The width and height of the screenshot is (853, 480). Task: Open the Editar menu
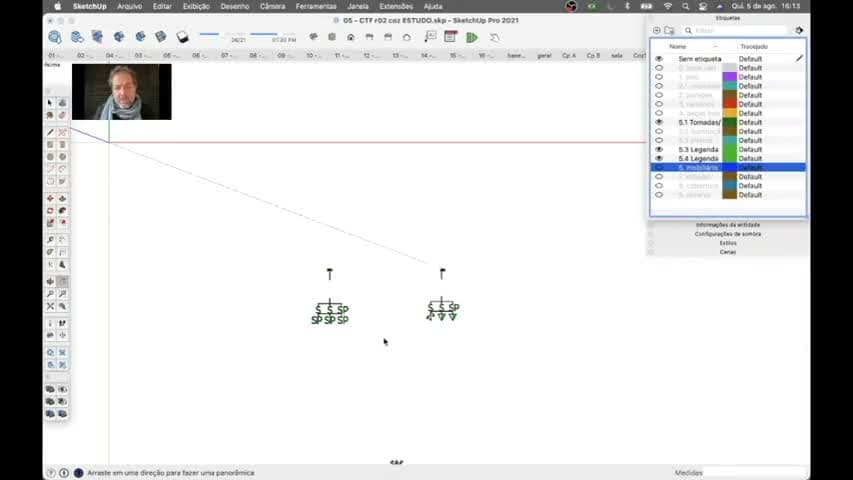coord(162,7)
